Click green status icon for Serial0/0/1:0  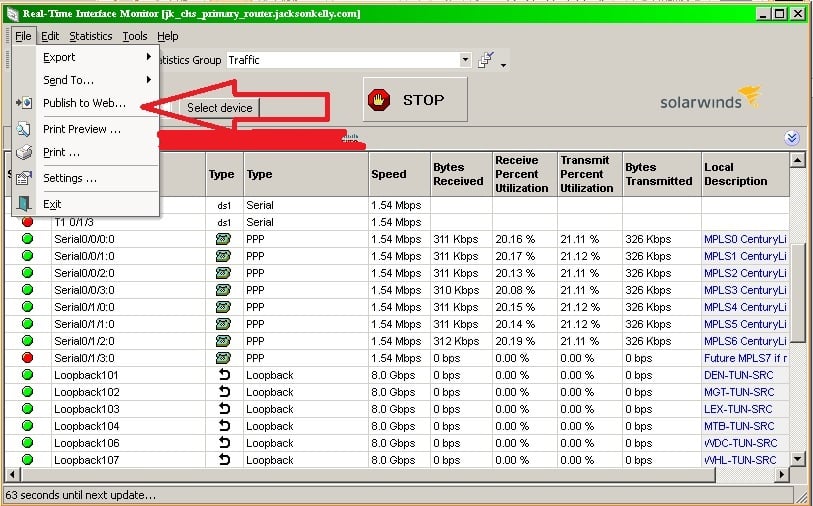pyautogui.click(x=27, y=256)
